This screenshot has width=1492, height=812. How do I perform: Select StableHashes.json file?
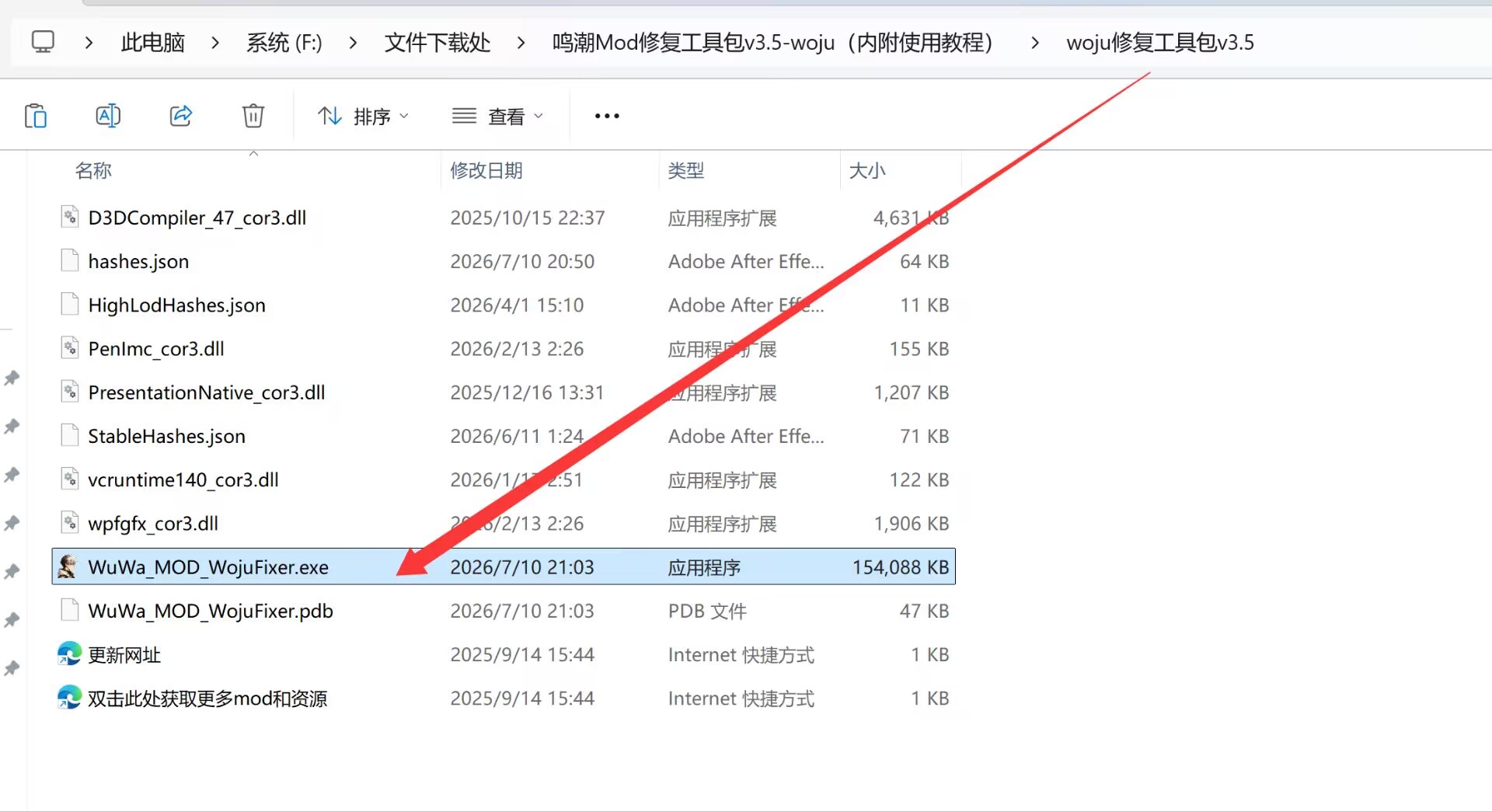click(x=167, y=436)
